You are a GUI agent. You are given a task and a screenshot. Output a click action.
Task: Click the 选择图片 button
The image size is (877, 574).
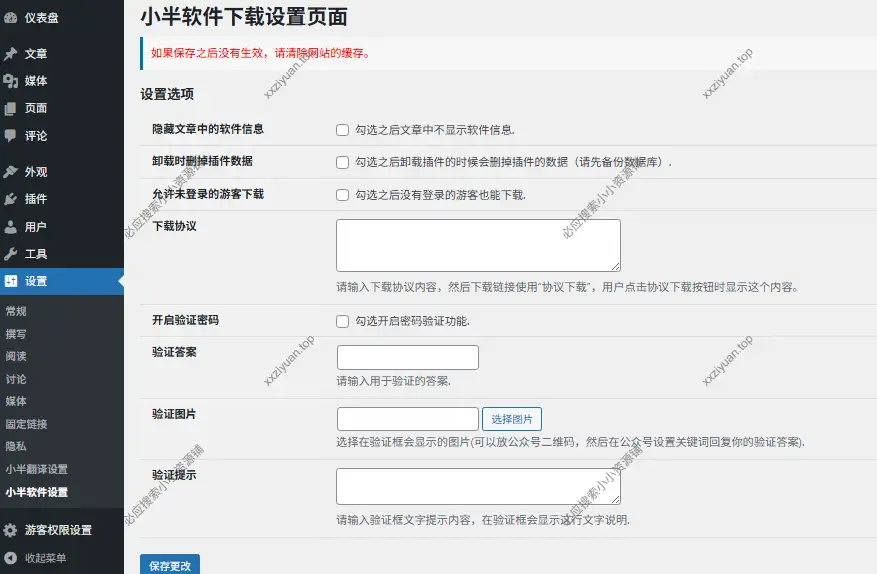tap(512, 419)
